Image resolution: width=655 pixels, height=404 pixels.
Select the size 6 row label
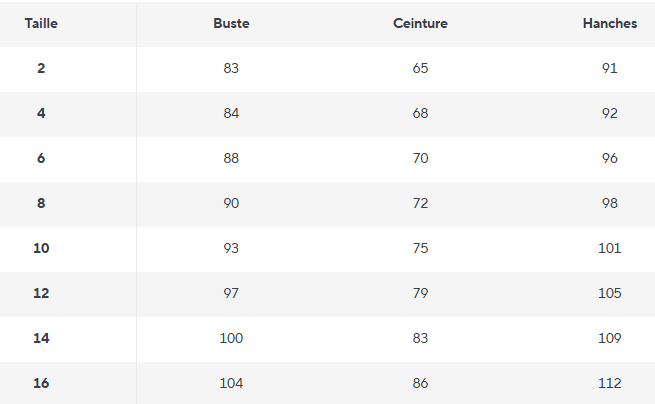(41, 158)
